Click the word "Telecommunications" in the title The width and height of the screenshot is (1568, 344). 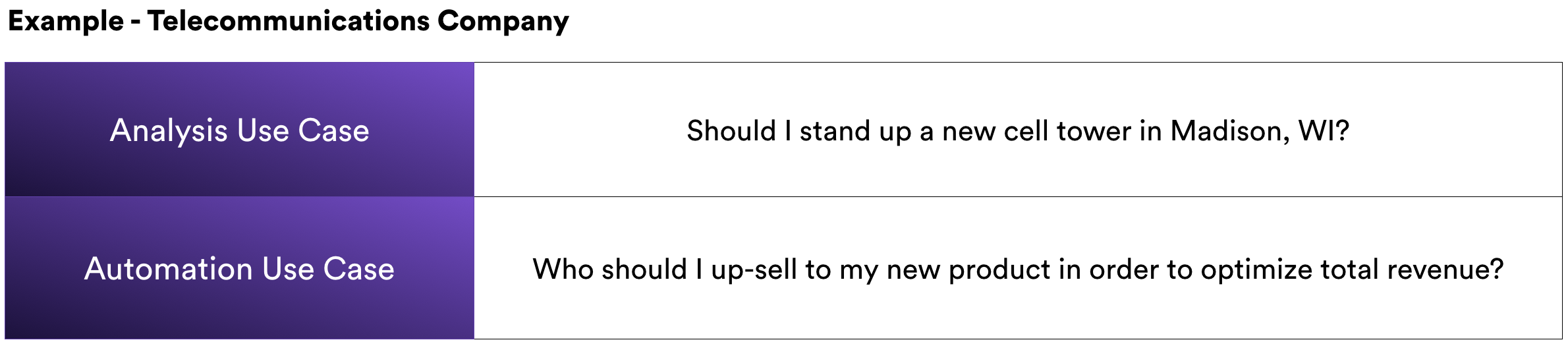coord(289,21)
